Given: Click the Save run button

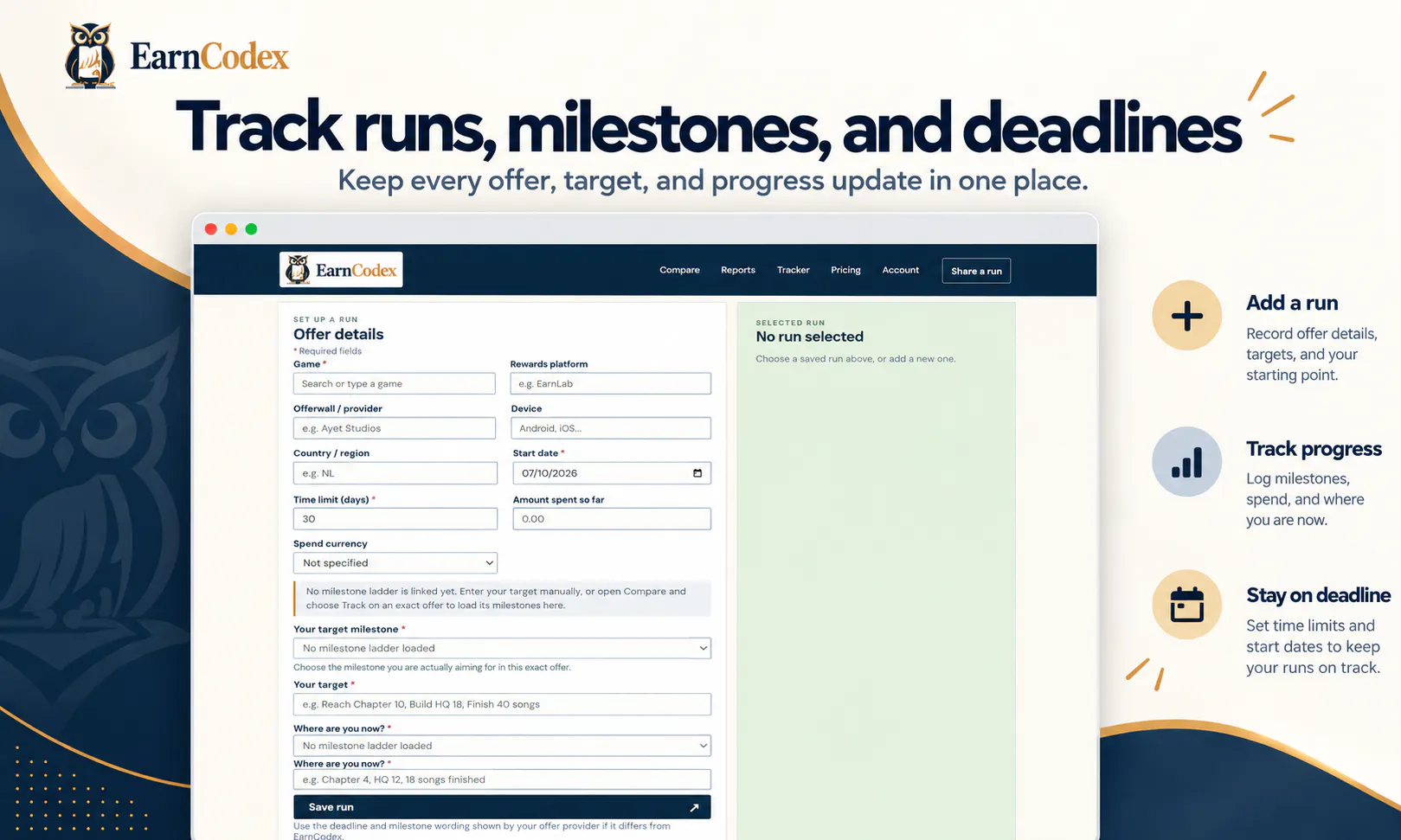Looking at the screenshot, I should [502, 807].
